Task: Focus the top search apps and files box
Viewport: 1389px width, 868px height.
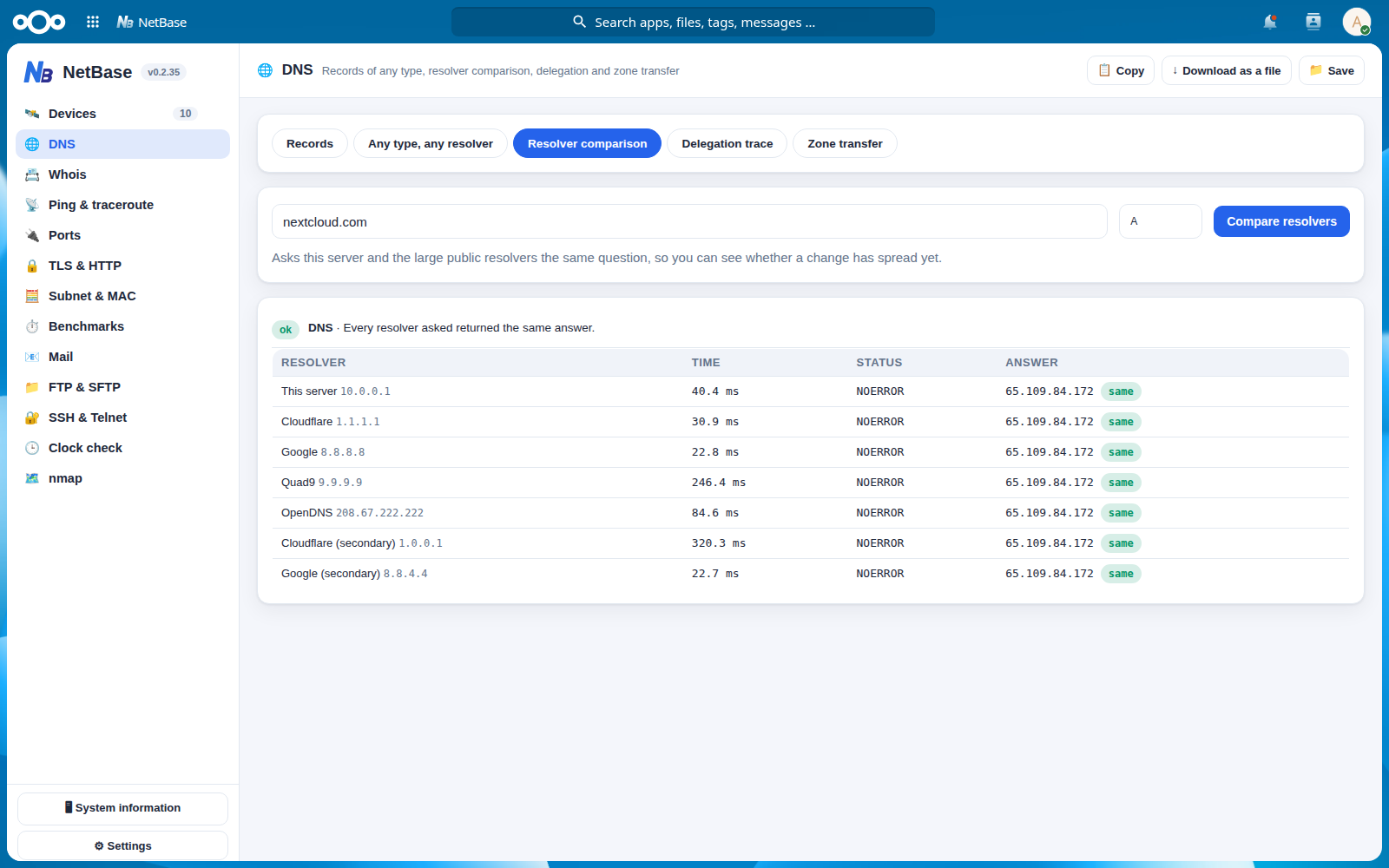Action: pyautogui.click(x=693, y=22)
